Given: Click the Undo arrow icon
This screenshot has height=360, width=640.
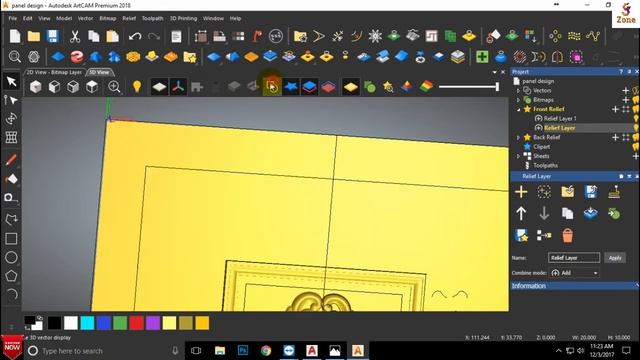Looking at the screenshot, I should click(x=135, y=36).
